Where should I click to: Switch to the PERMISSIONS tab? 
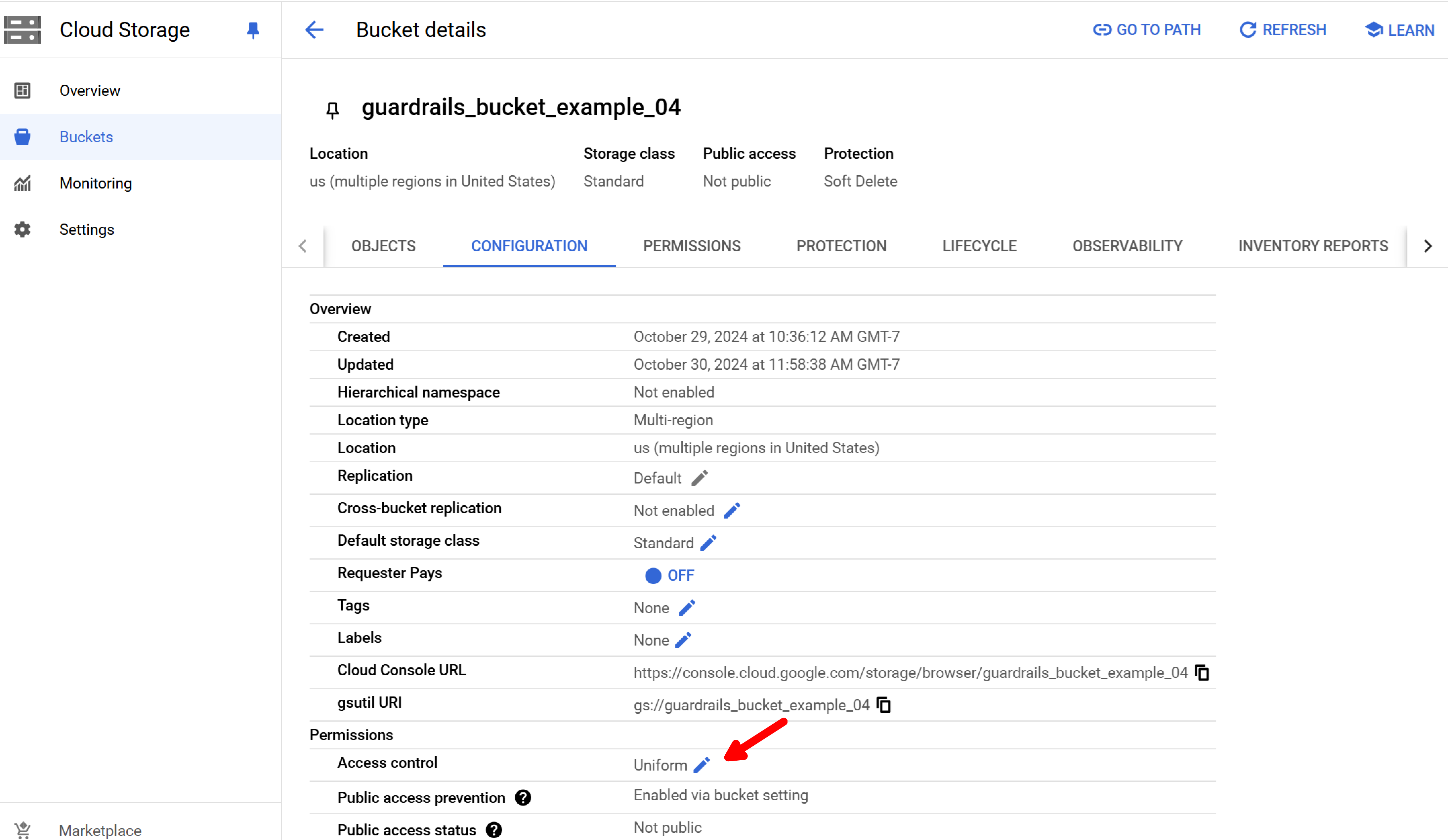point(692,246)
